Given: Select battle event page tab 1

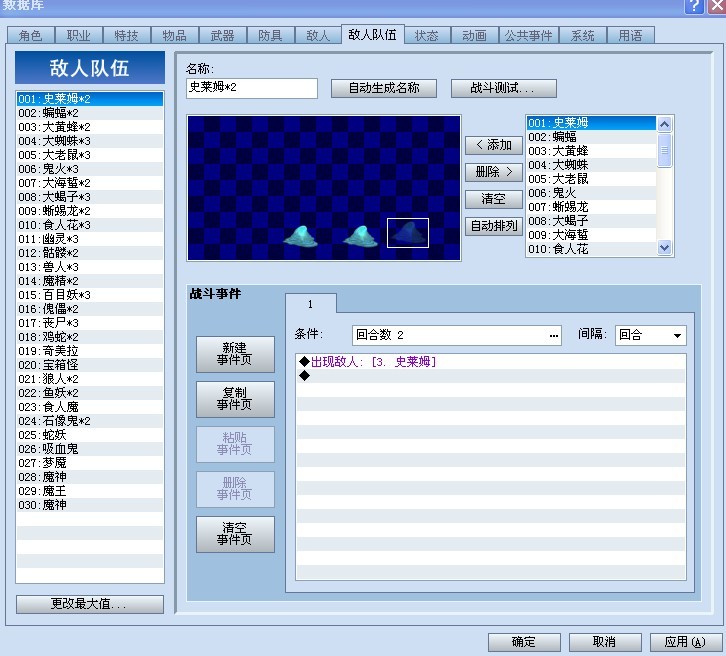Looking at the screenshot, I should [x=311, y=304].
